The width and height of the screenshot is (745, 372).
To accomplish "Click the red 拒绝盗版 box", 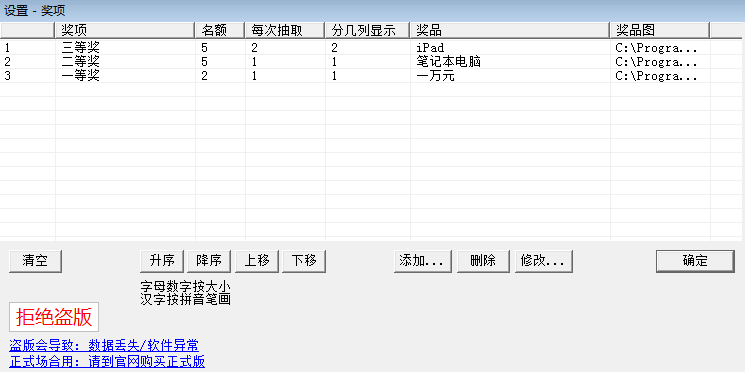I will point(54,317).
